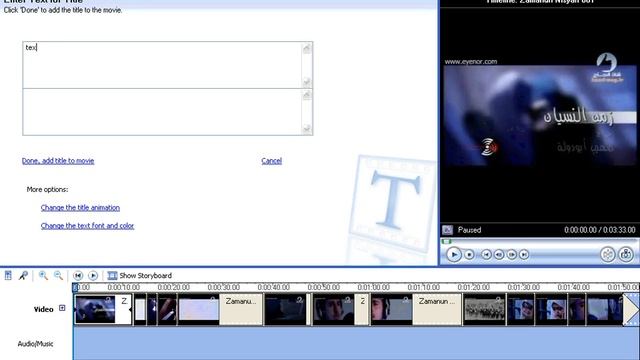Click the empty lower title text box
Viewport: 640px width, 360px height.
tap(162, 112)
